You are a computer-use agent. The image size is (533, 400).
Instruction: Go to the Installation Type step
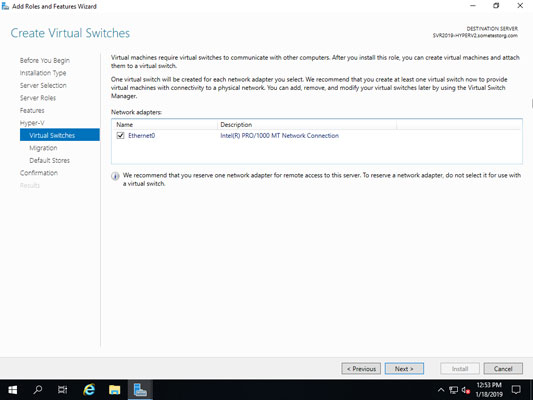coord(43,73)
